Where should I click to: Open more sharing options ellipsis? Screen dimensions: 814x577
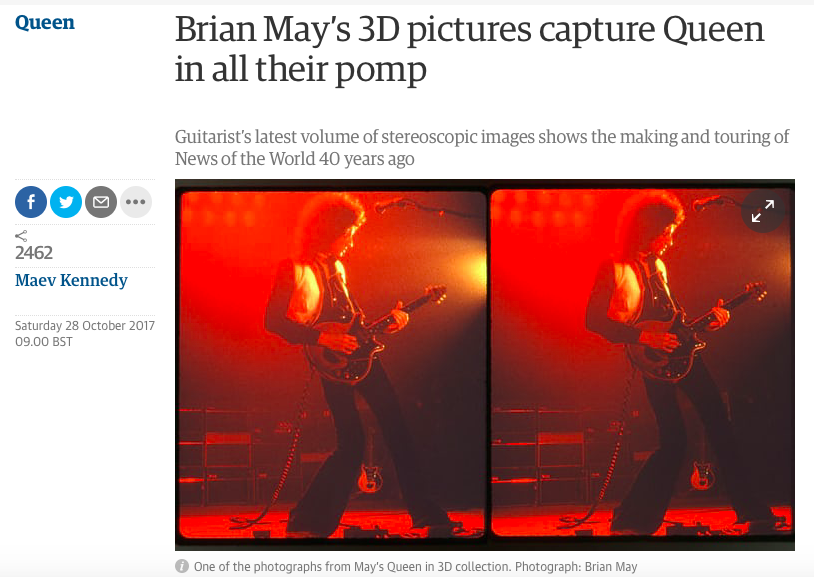coord(136,202)
